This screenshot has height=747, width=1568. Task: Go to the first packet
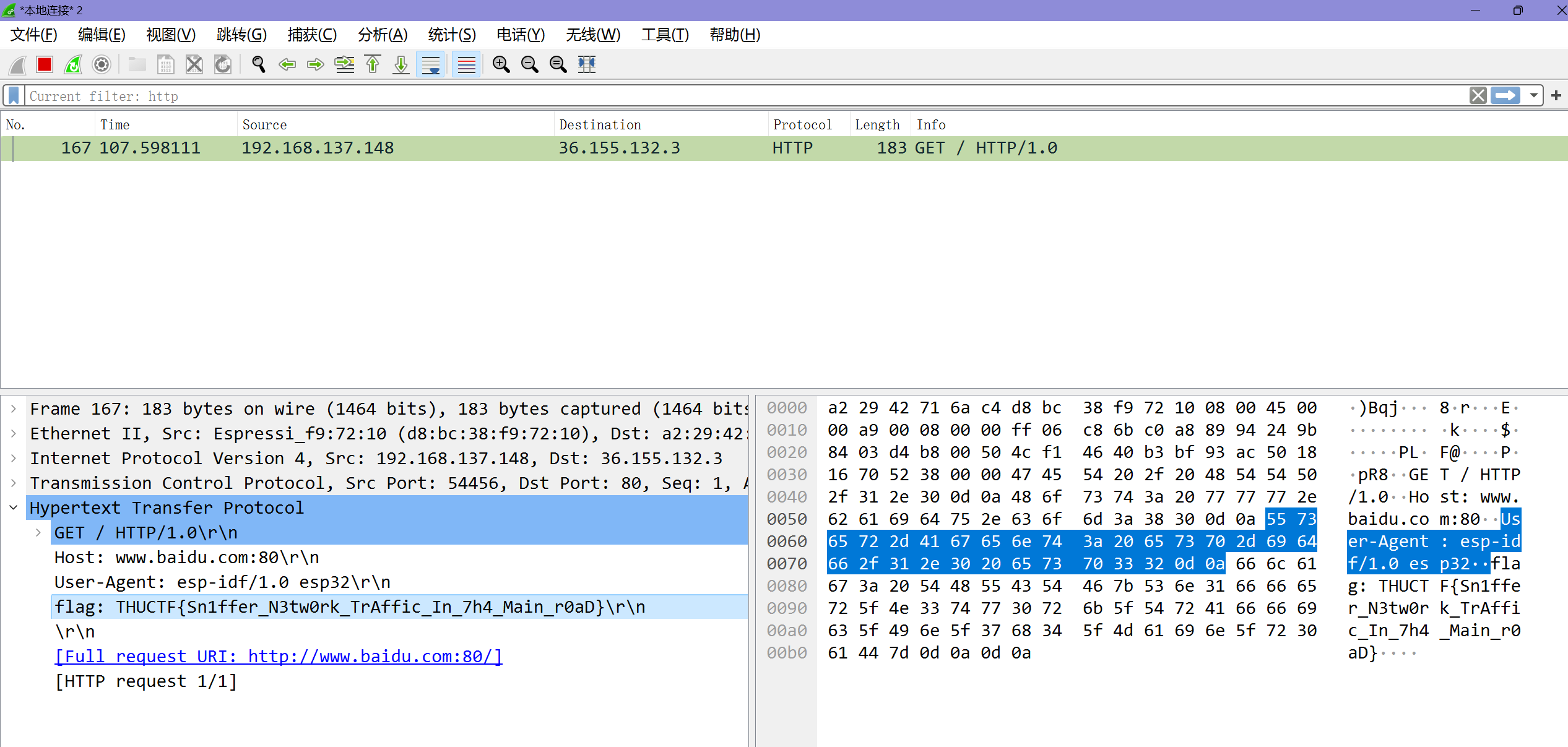[373, 64]
